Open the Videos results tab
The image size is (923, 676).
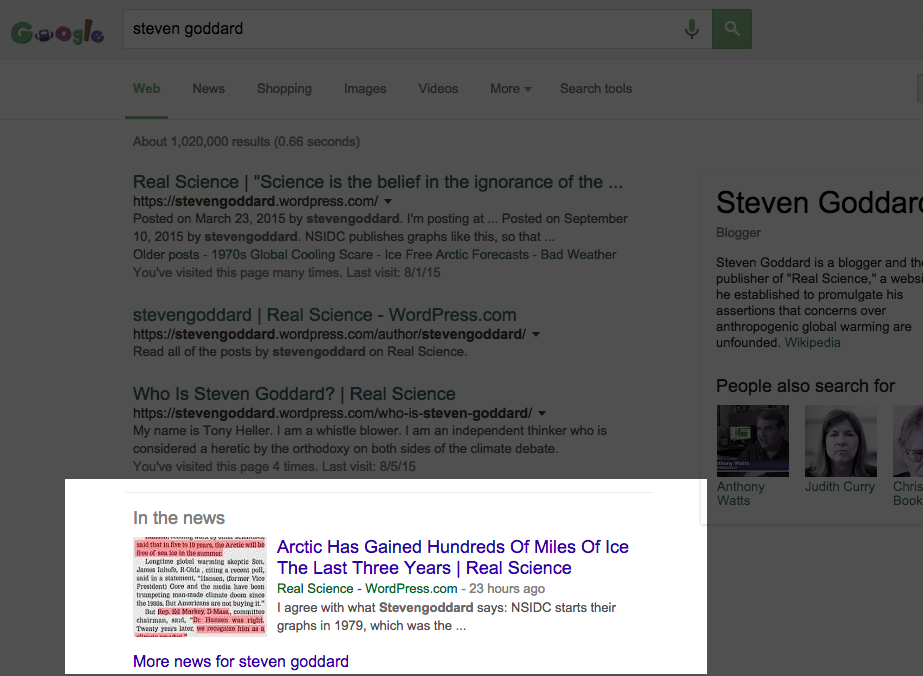tap(438, 89)
